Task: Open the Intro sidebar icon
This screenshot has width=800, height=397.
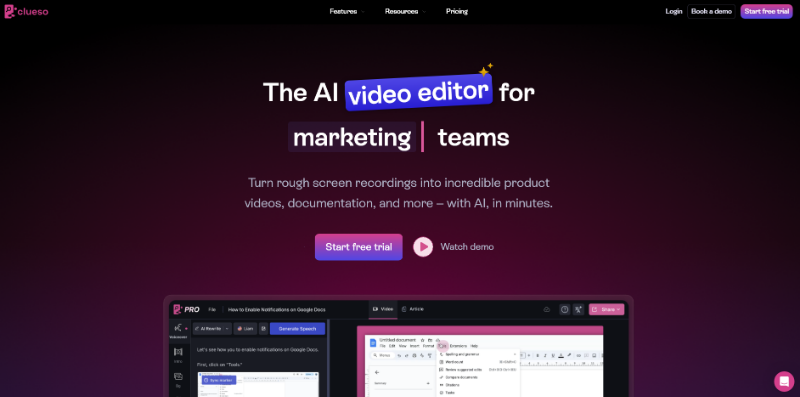Action: coord(179,355)
